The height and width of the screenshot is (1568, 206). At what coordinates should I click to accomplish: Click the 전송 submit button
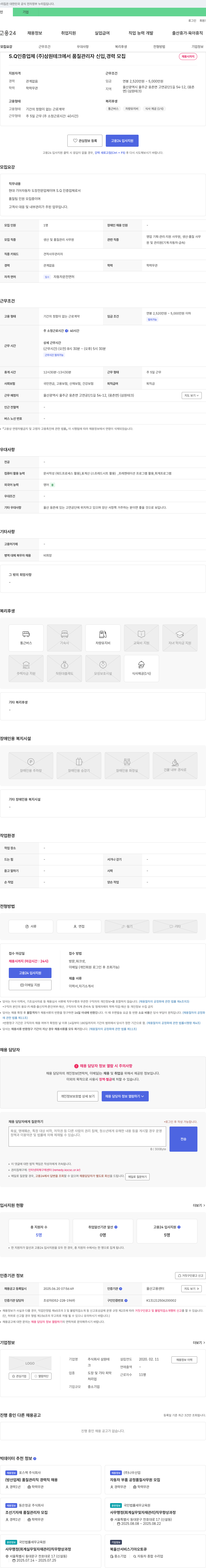pyautogui.click(x=183, y=1139)
